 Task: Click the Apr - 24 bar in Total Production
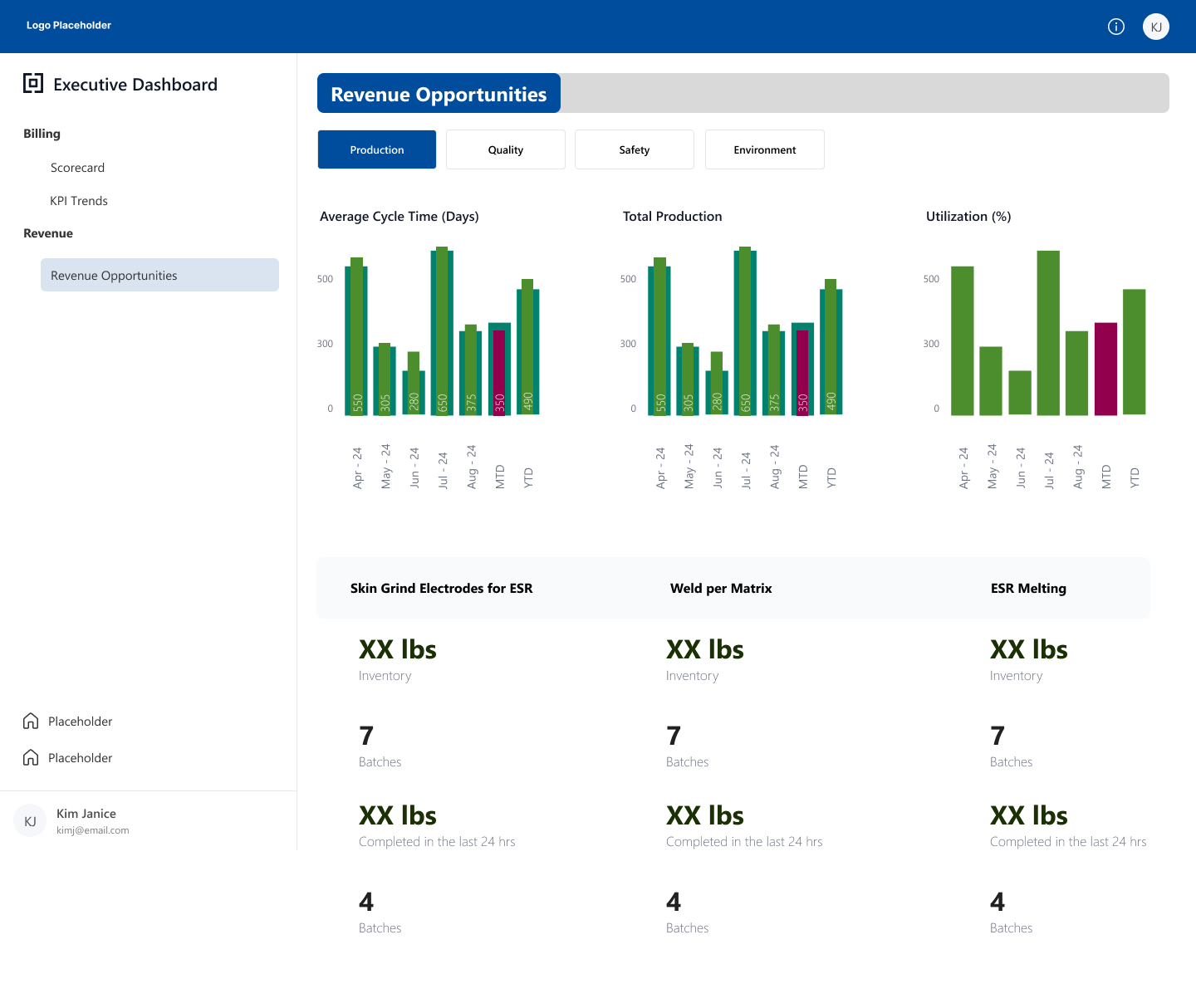(659, 336)
